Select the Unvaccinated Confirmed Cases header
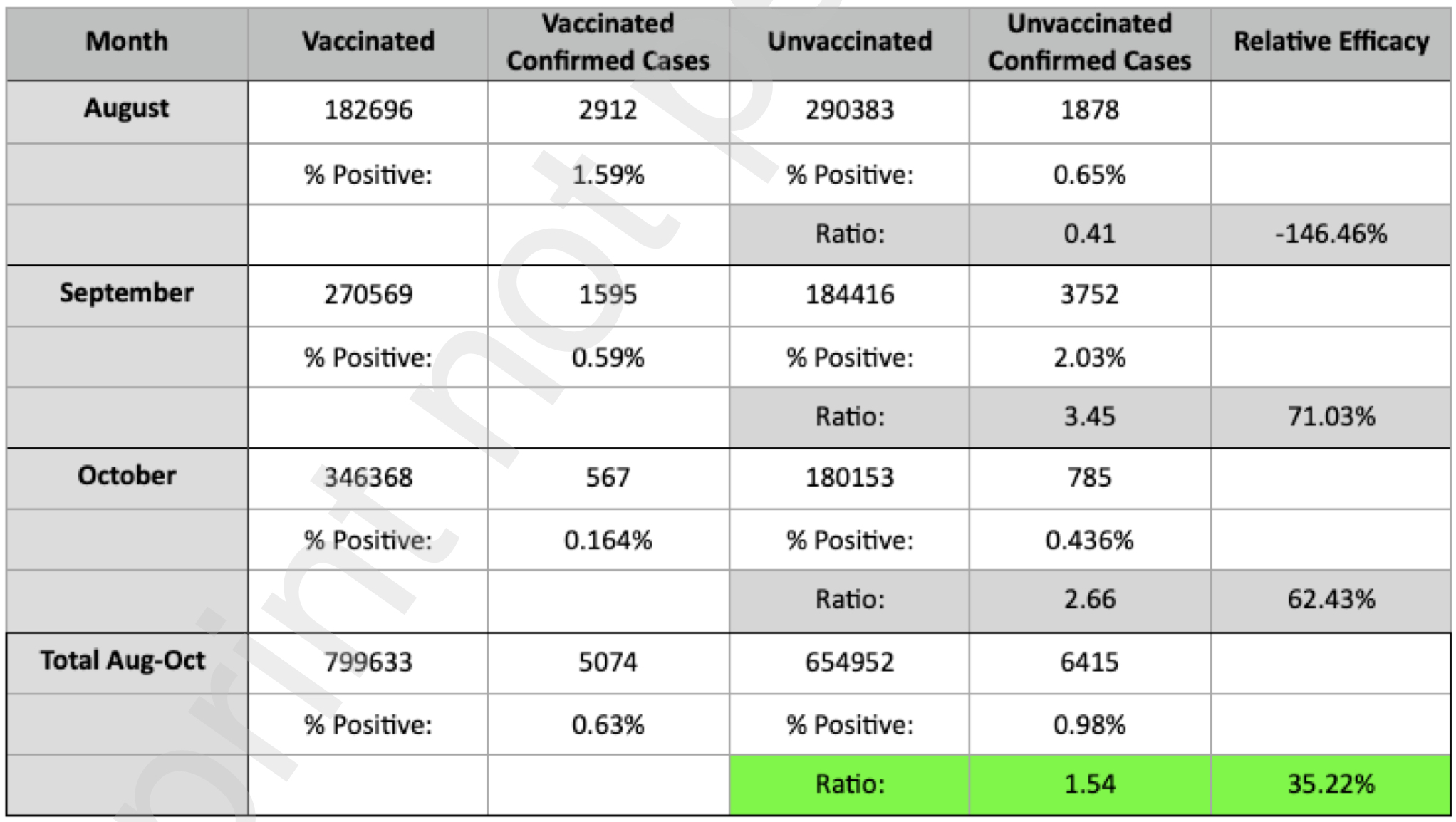 point(1089,42)
